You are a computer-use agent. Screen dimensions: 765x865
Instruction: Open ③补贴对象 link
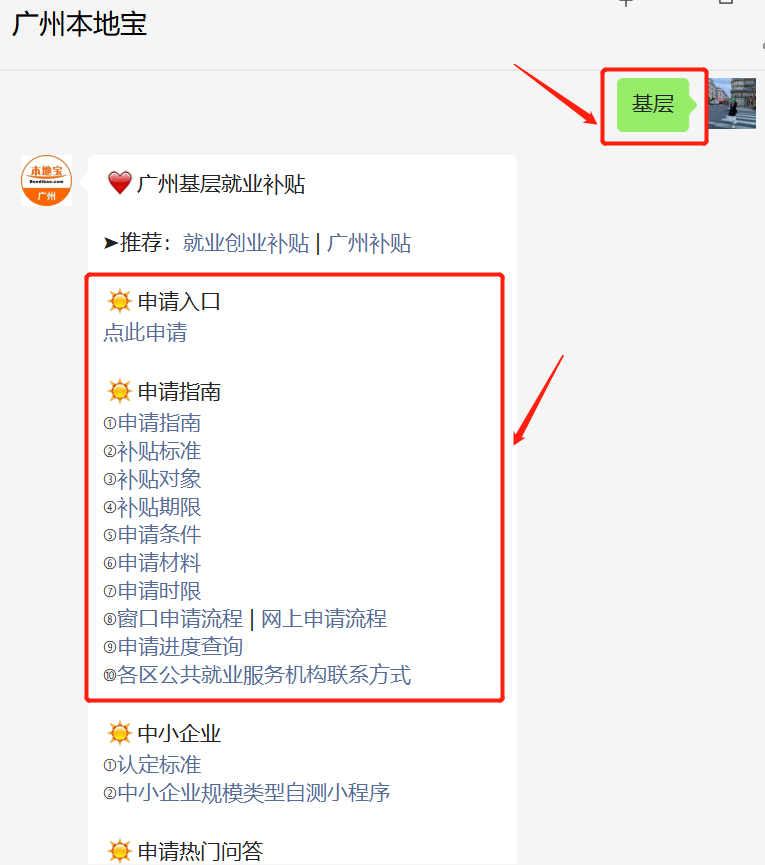coord(152,479)
